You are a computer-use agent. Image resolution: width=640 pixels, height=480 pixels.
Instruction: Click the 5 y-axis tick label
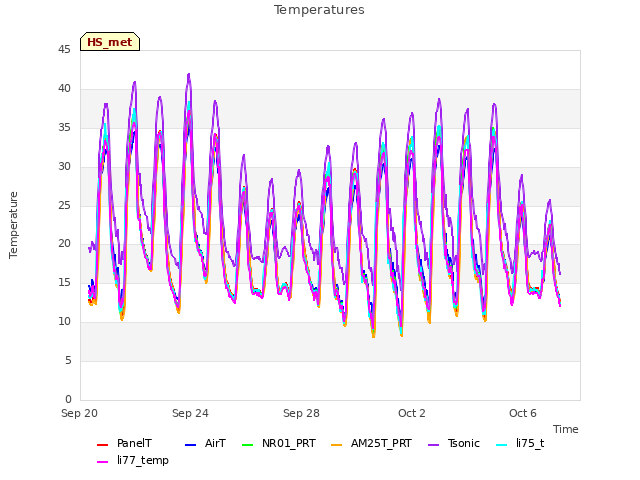pyautogui.click(x=68, y=360)
